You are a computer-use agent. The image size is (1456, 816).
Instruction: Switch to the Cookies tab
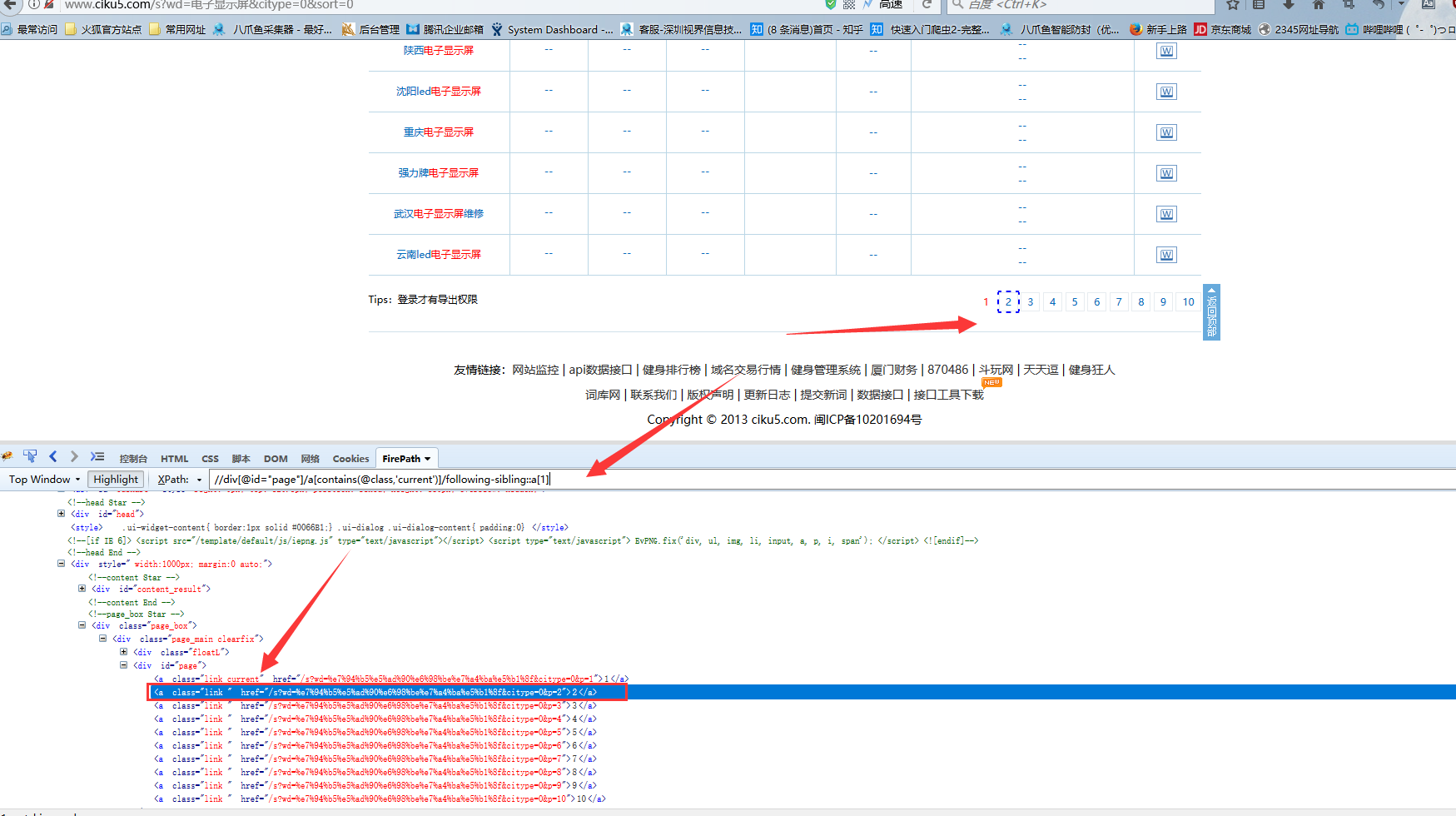[350, 459]
